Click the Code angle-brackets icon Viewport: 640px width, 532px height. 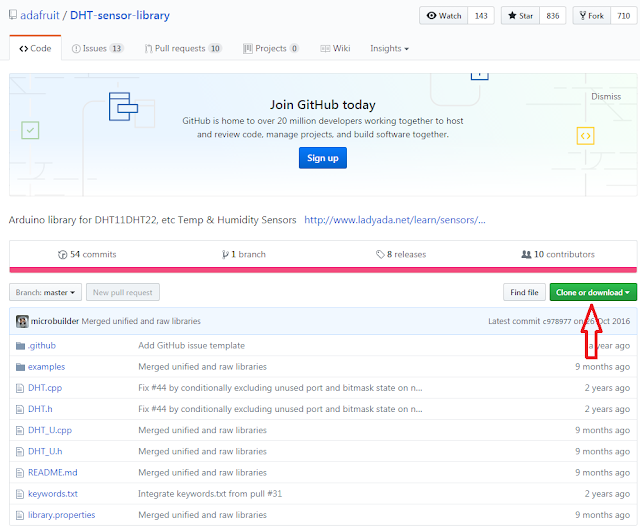[24, 49]
